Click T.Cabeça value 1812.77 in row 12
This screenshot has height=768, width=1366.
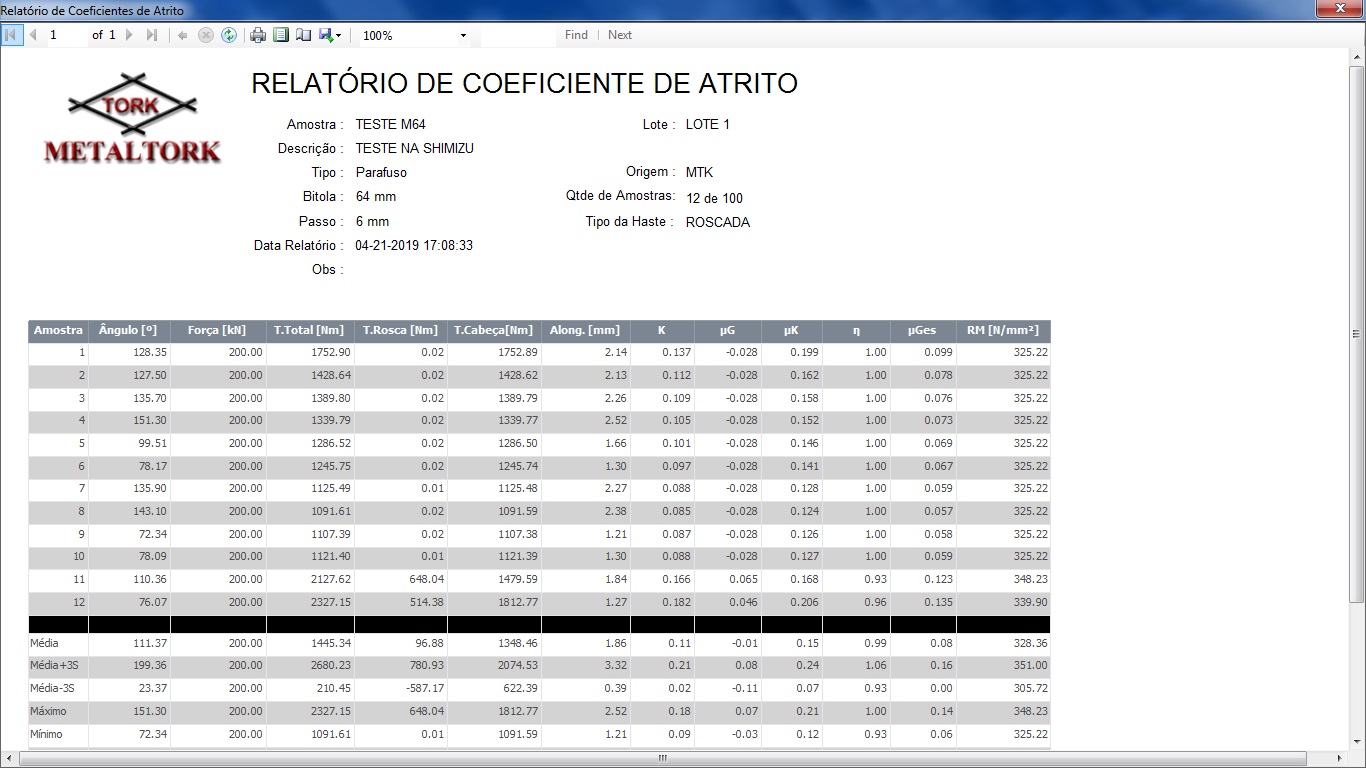518,602
